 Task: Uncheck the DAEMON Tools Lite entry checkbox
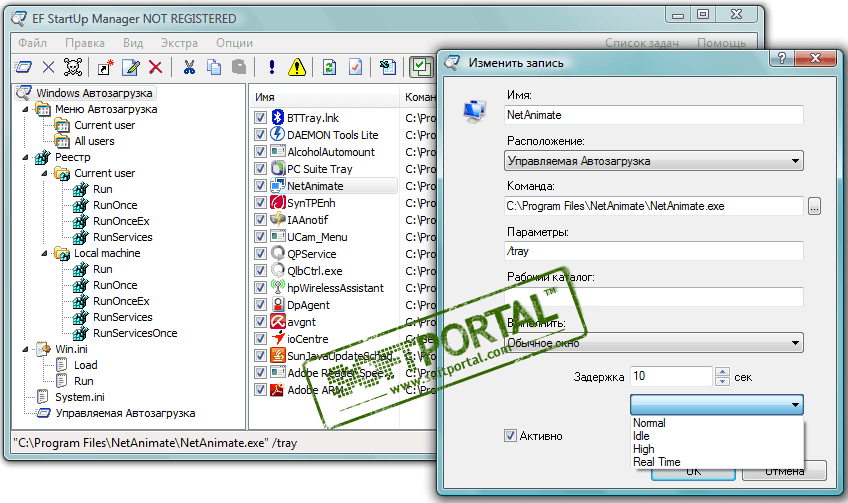point(260,134)
